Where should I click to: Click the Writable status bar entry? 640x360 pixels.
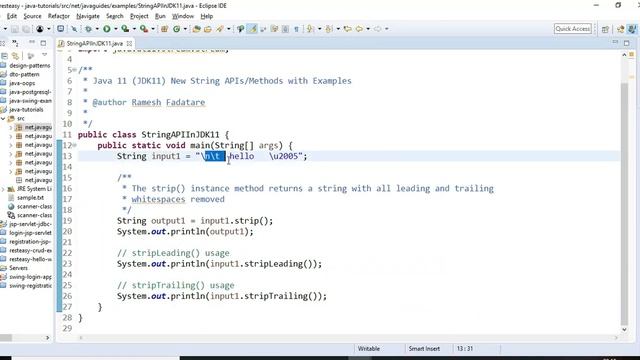[369, 349]
